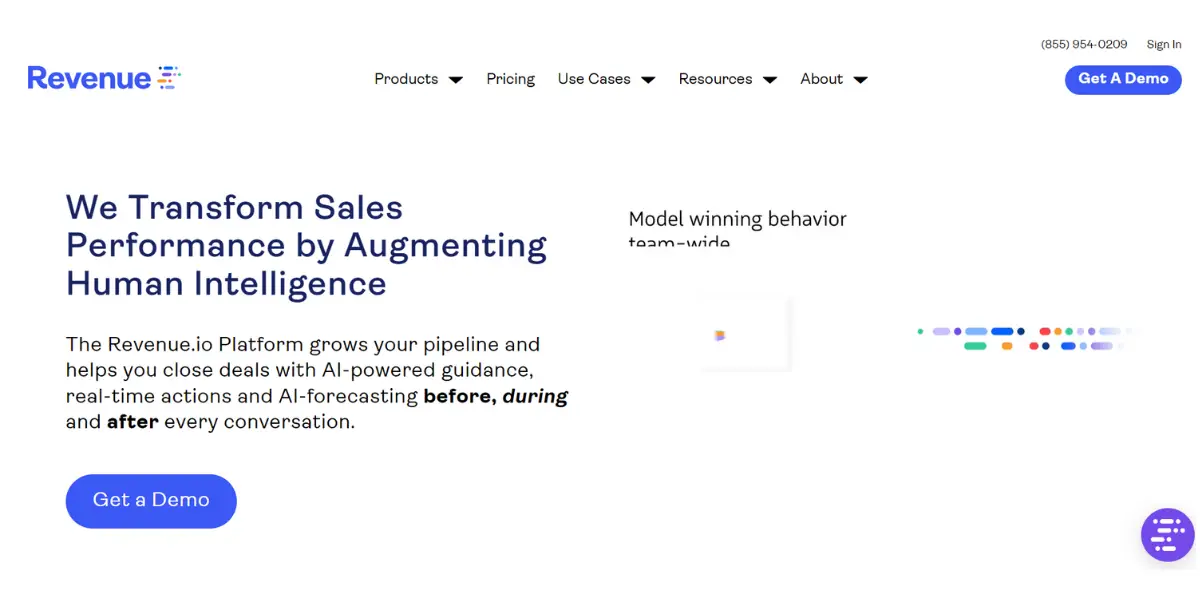
Task: Click the Sign In link
Action: click(x=1164, y=44)
